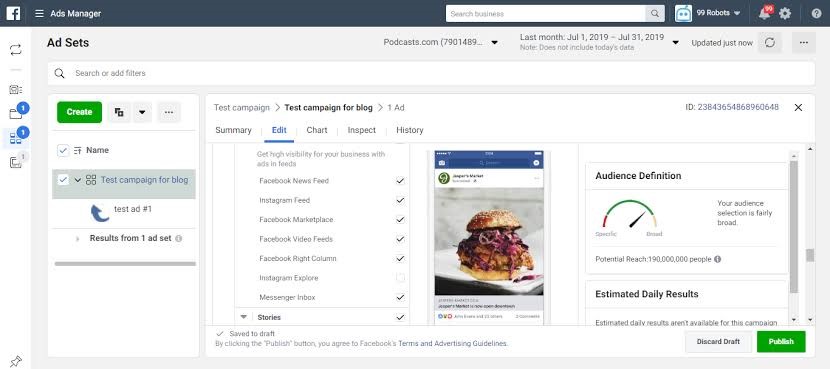
Task: Open the campaigns folder icon in sidebar
Action: (15, 114)
